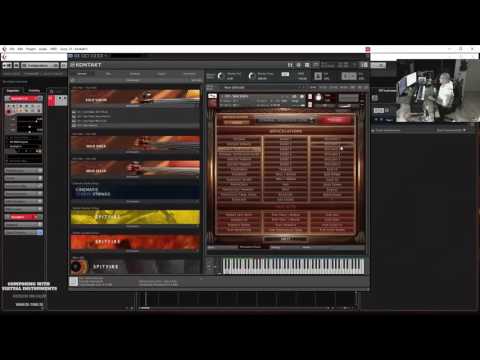Open the Edit menu in the DAW
The image size is (480, 360).
coord(20,49)
